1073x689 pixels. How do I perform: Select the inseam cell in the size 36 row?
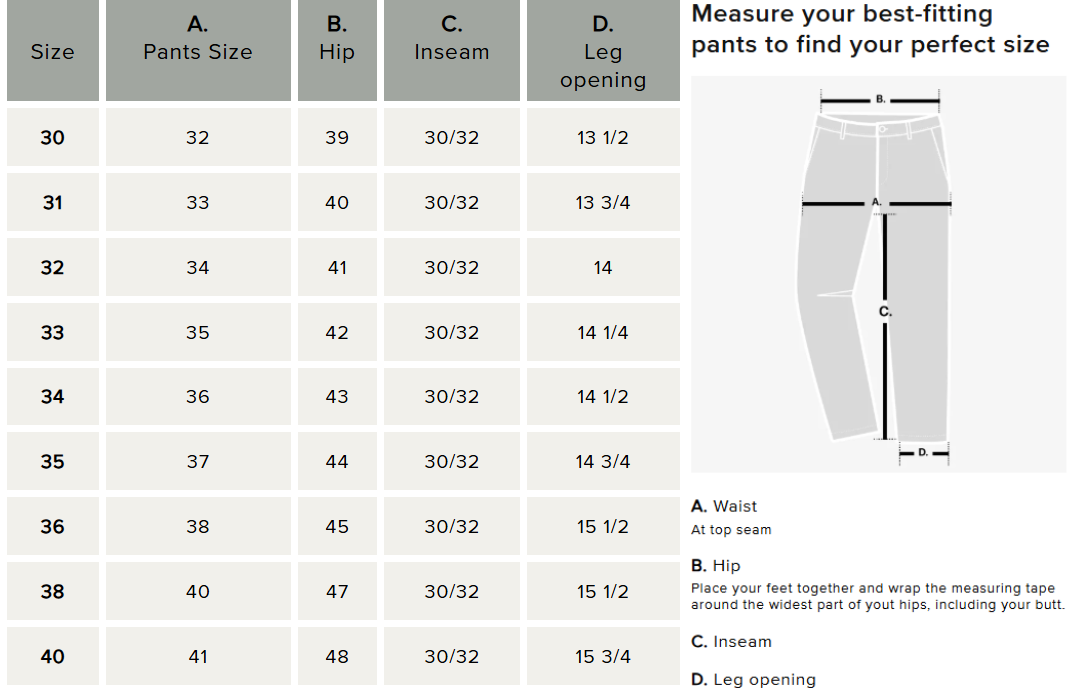coord(452,527)
